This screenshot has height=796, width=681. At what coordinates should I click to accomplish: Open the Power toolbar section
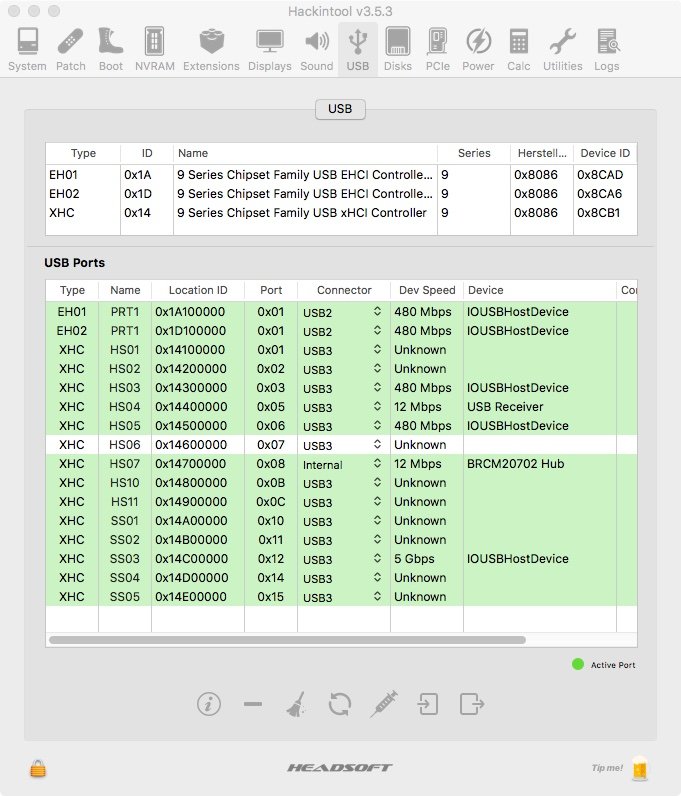pyautogui.click(x=478, y=49)
